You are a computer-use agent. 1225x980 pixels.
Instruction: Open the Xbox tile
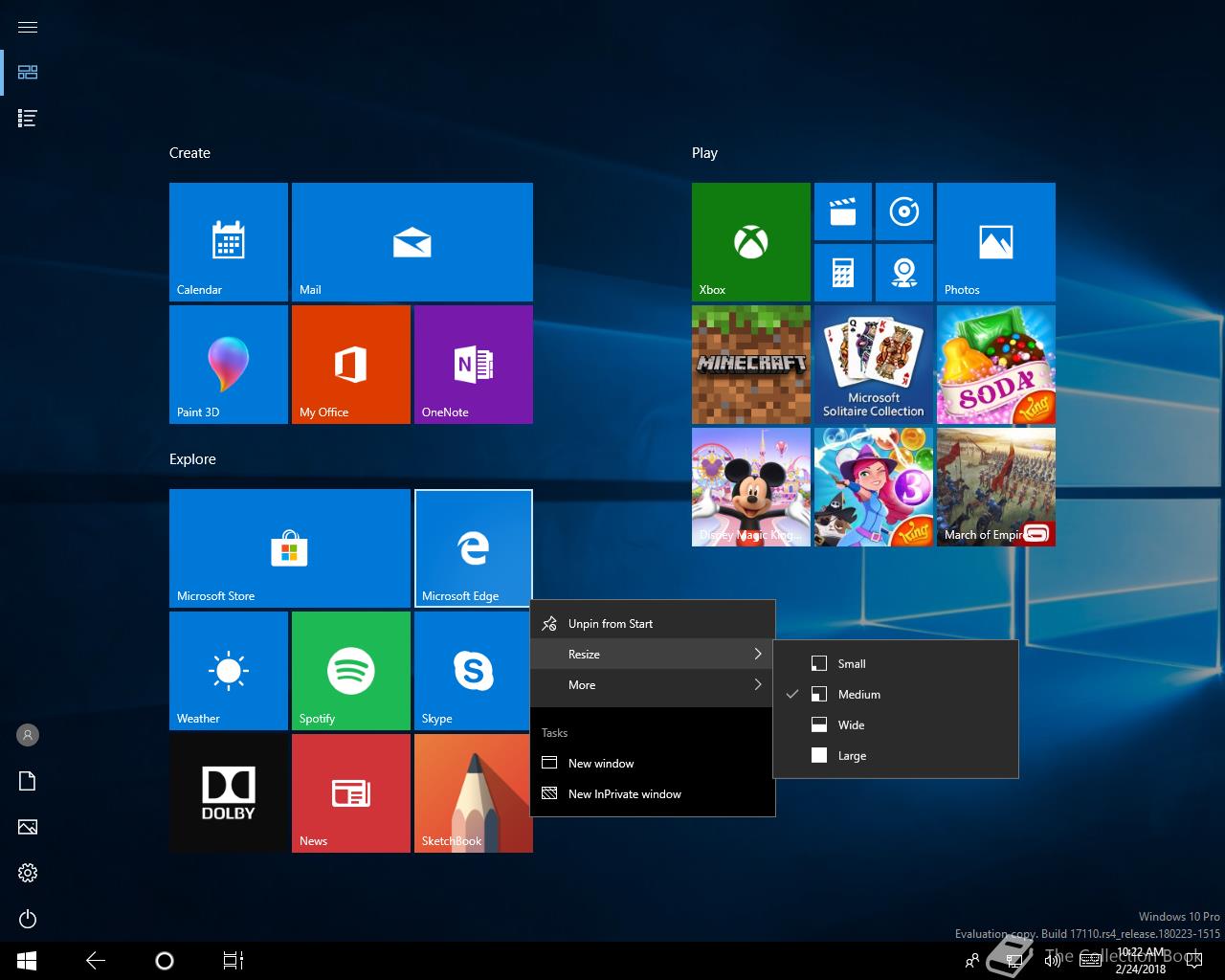pyautogui.click(x=751, y=242)
